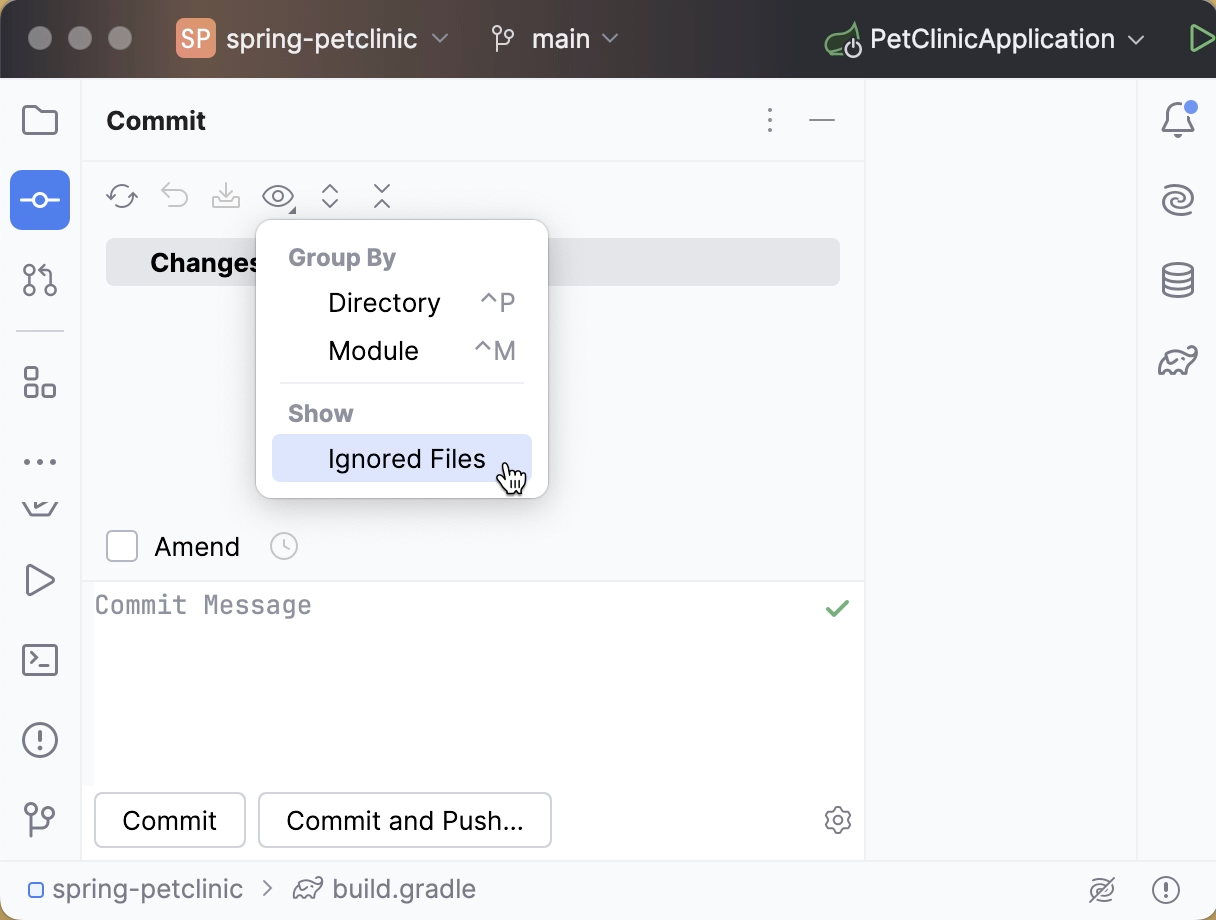Viewport: 1216px width, 920px height.
Task: Open the Project tool window
Action: click(39, 120)
